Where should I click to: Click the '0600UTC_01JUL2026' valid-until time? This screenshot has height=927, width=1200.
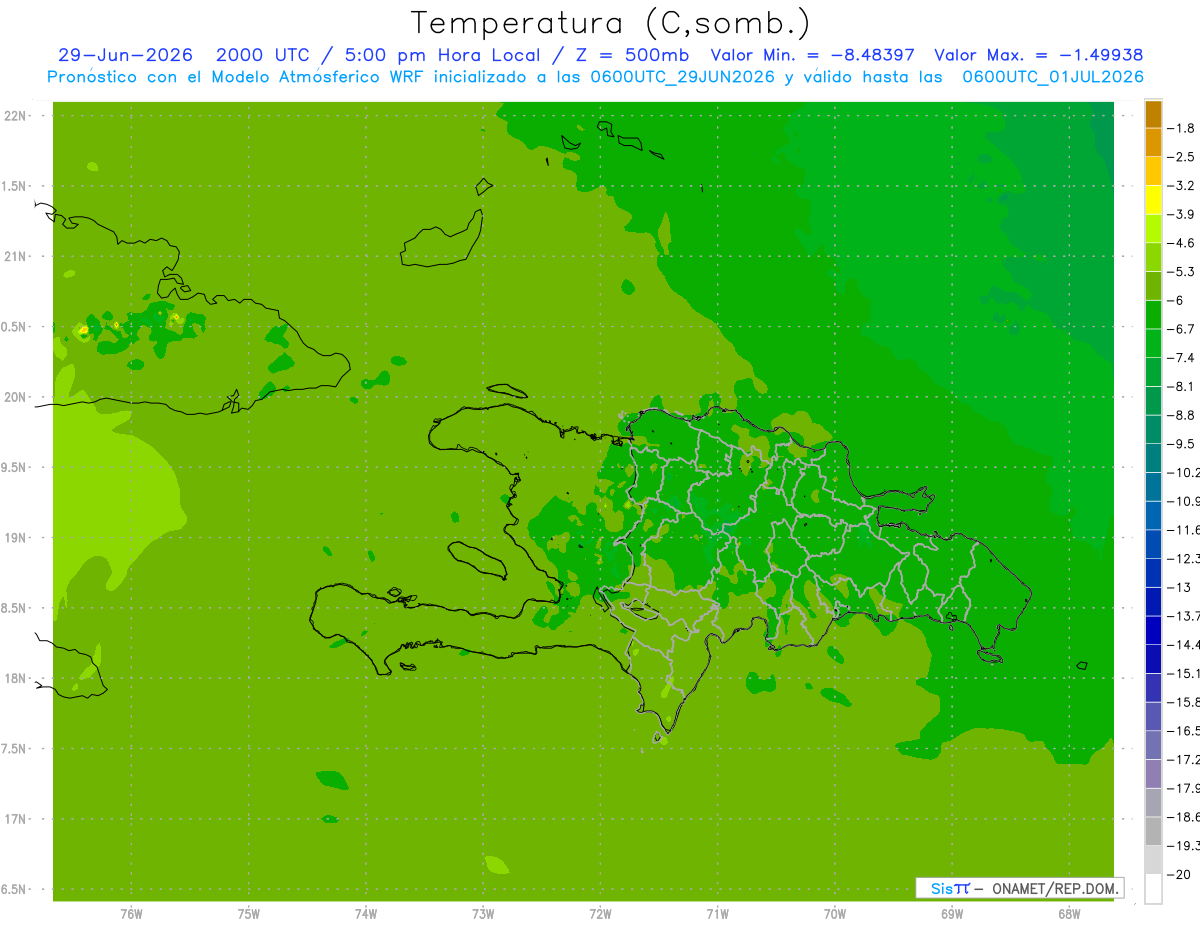click(x=1053, y=77)
